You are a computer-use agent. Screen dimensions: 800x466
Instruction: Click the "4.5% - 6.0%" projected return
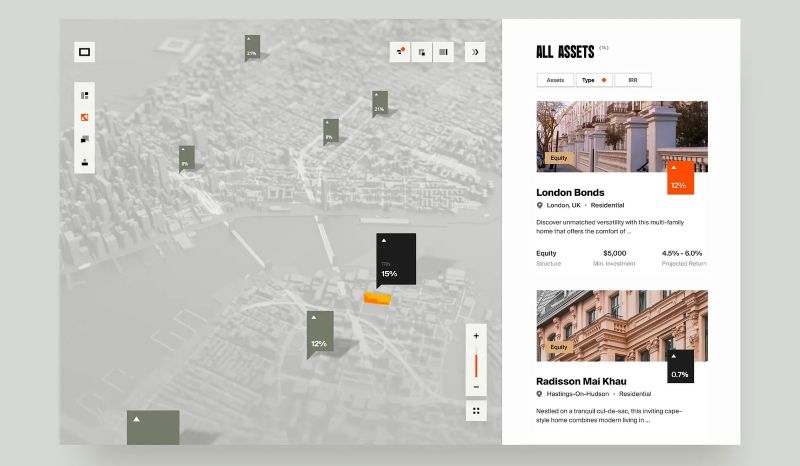682,253
